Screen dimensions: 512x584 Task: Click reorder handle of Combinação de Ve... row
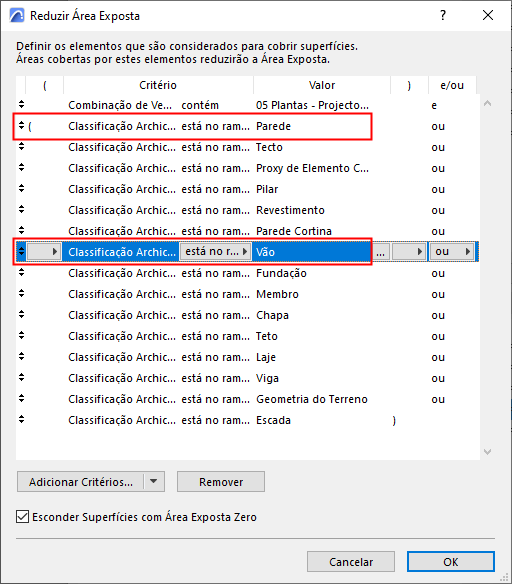(x=21, y=105)
